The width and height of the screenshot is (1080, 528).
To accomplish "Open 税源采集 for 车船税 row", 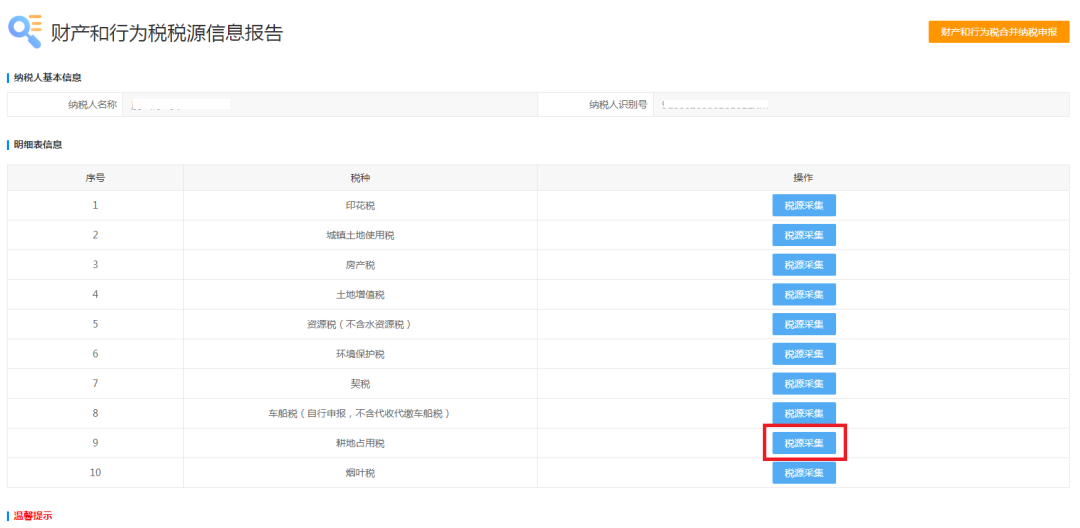I will [x=803, y=414].
